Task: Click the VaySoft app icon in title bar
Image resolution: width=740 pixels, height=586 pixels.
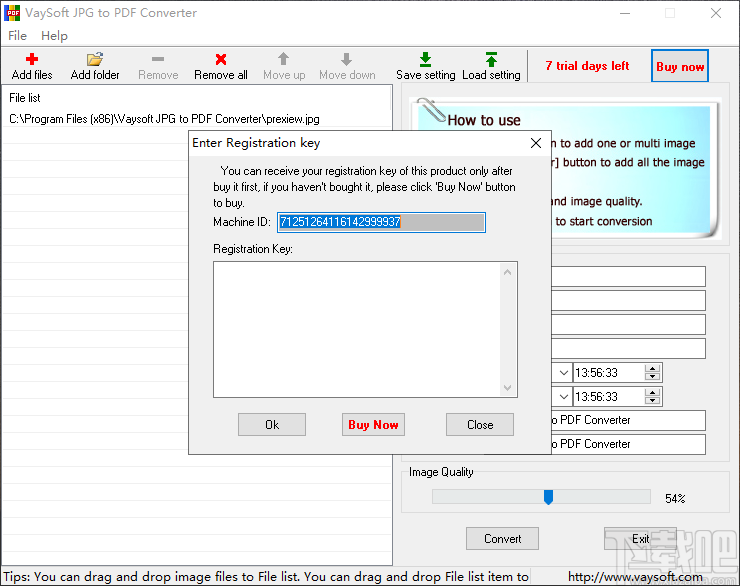Action: coord(12,13)
